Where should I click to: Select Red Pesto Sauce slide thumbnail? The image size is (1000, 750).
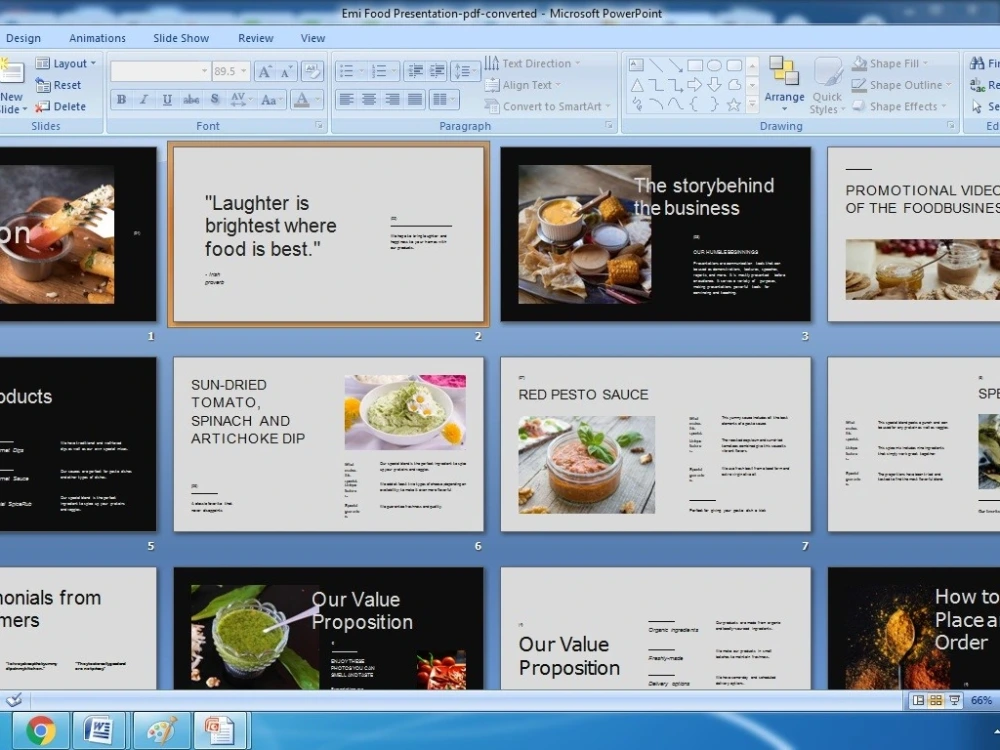(x=656, y=444)
